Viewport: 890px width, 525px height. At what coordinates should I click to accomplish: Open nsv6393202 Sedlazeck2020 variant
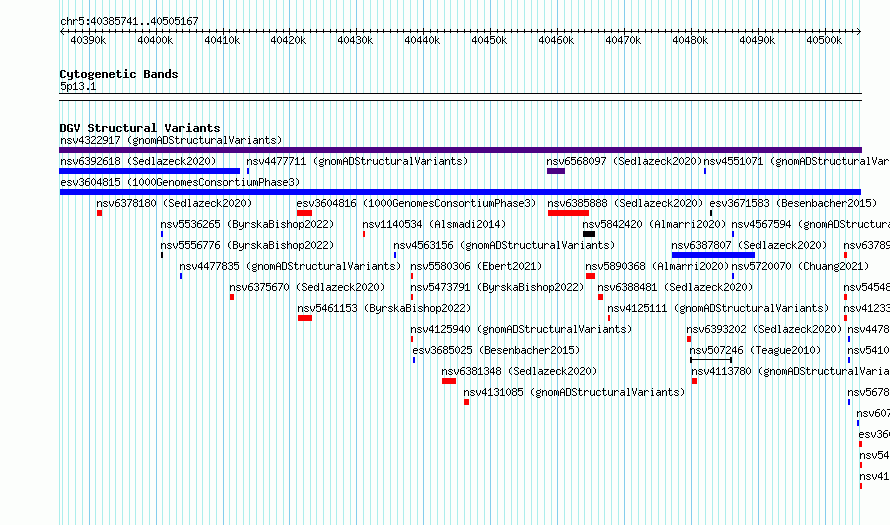coord(764,329)
